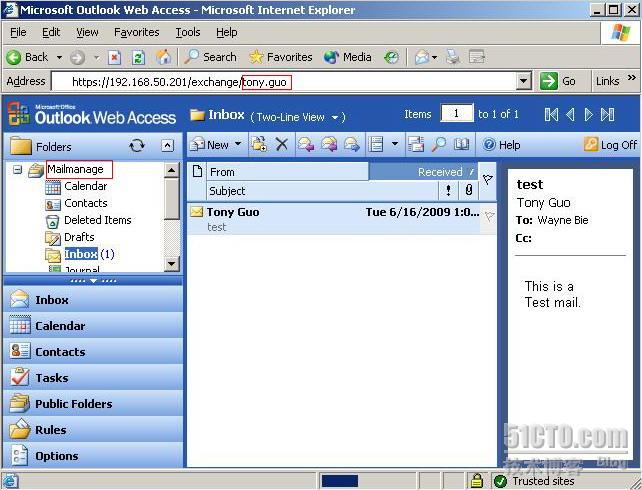The height and width of the screenshot is (490, 642).
Task: Sort by the From column header
Action: coord(287,172)
